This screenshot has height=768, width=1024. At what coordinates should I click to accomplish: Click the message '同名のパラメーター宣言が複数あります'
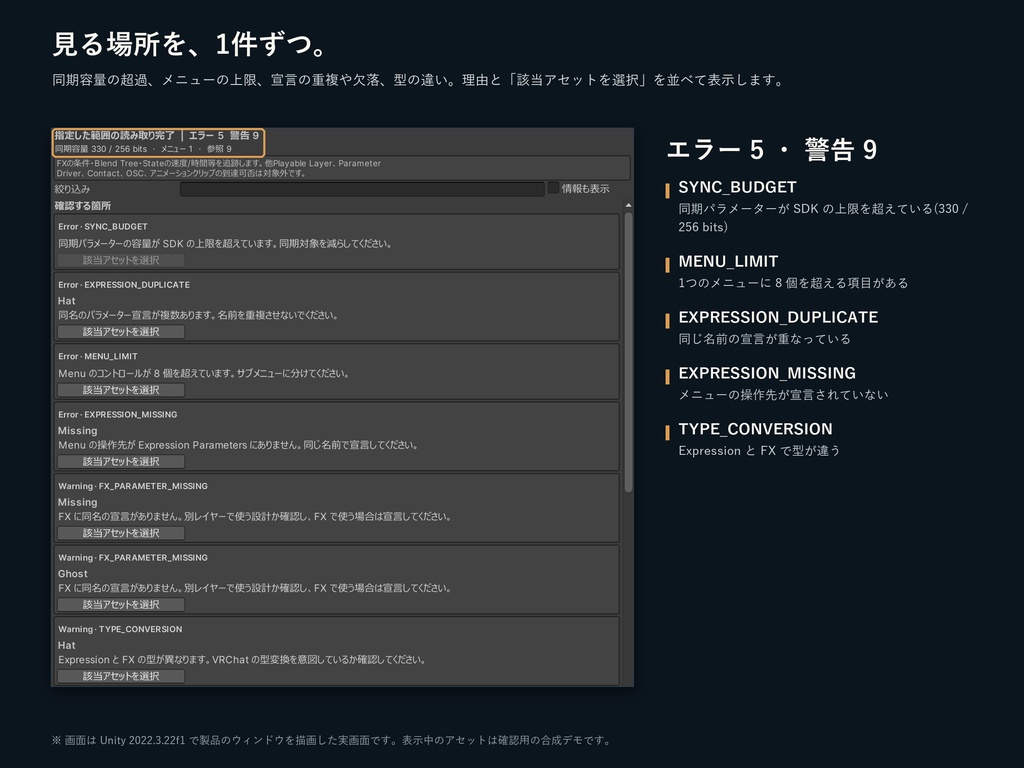click(x=199, y=315)
